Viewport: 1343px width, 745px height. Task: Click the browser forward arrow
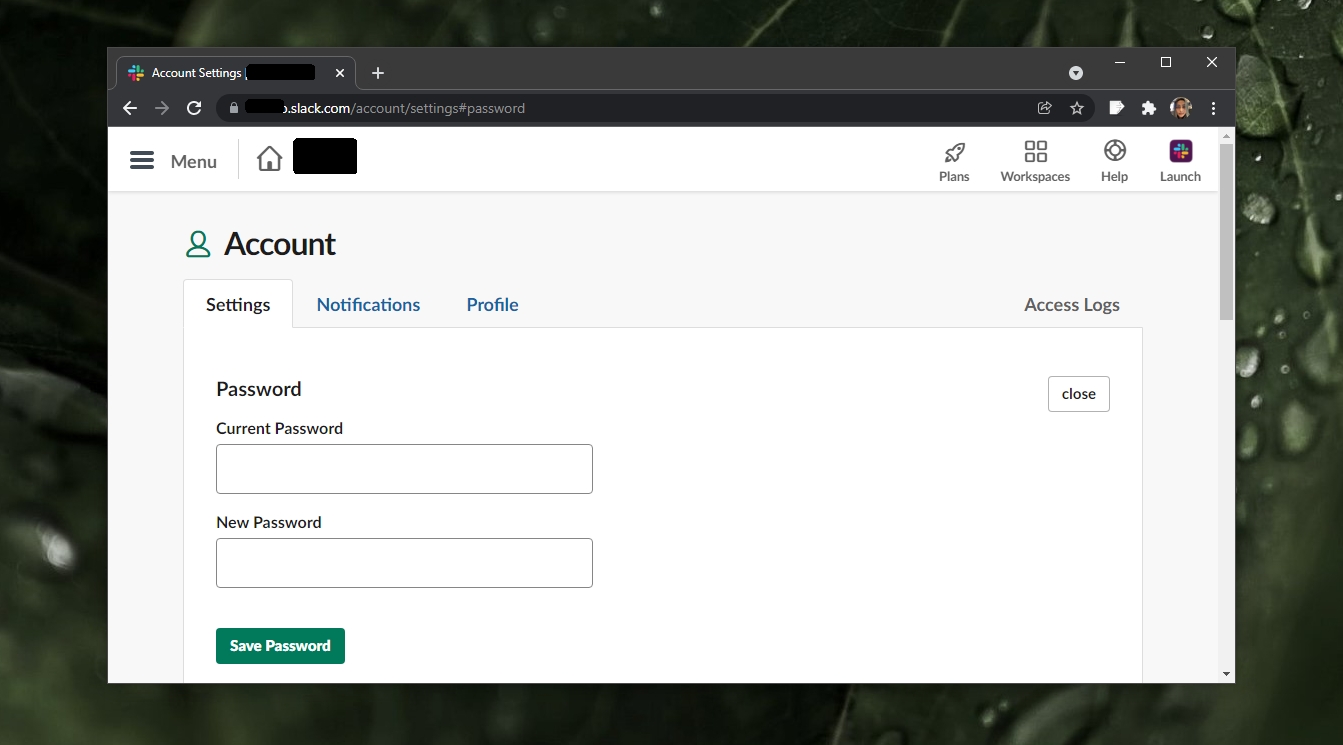coord(162,108)
